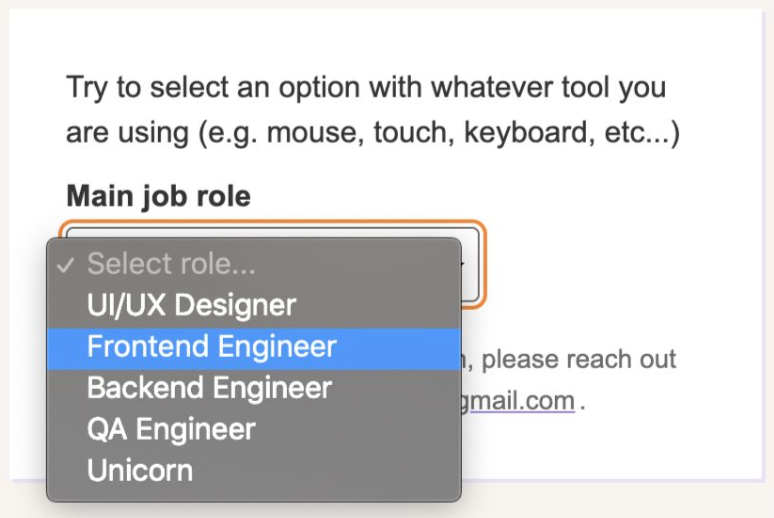The height and width of the screenshot is (518, 774).
Task: Pick Backend Engineer from the role list
Action: 209,387
